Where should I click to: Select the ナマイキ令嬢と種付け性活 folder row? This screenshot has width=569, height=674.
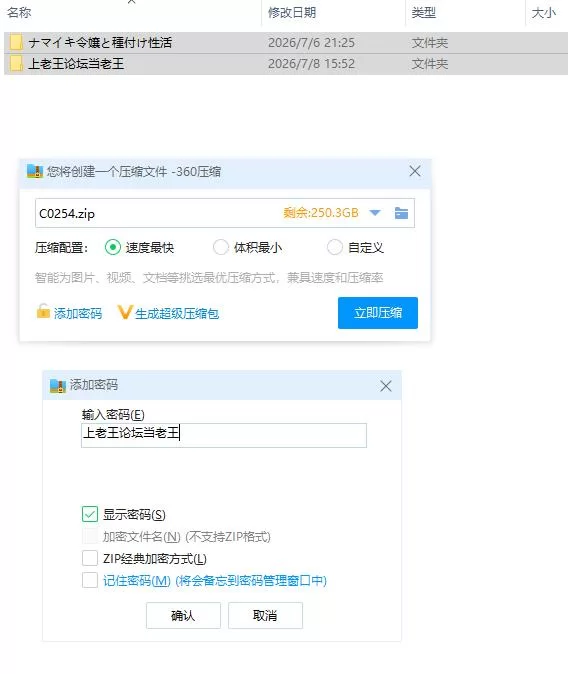point(286,43)
